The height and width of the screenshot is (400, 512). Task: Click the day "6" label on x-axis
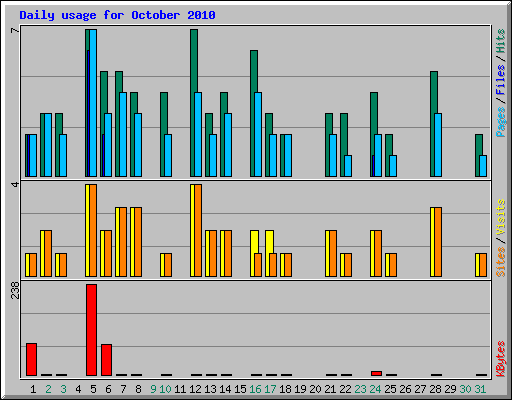coord(108,389)
